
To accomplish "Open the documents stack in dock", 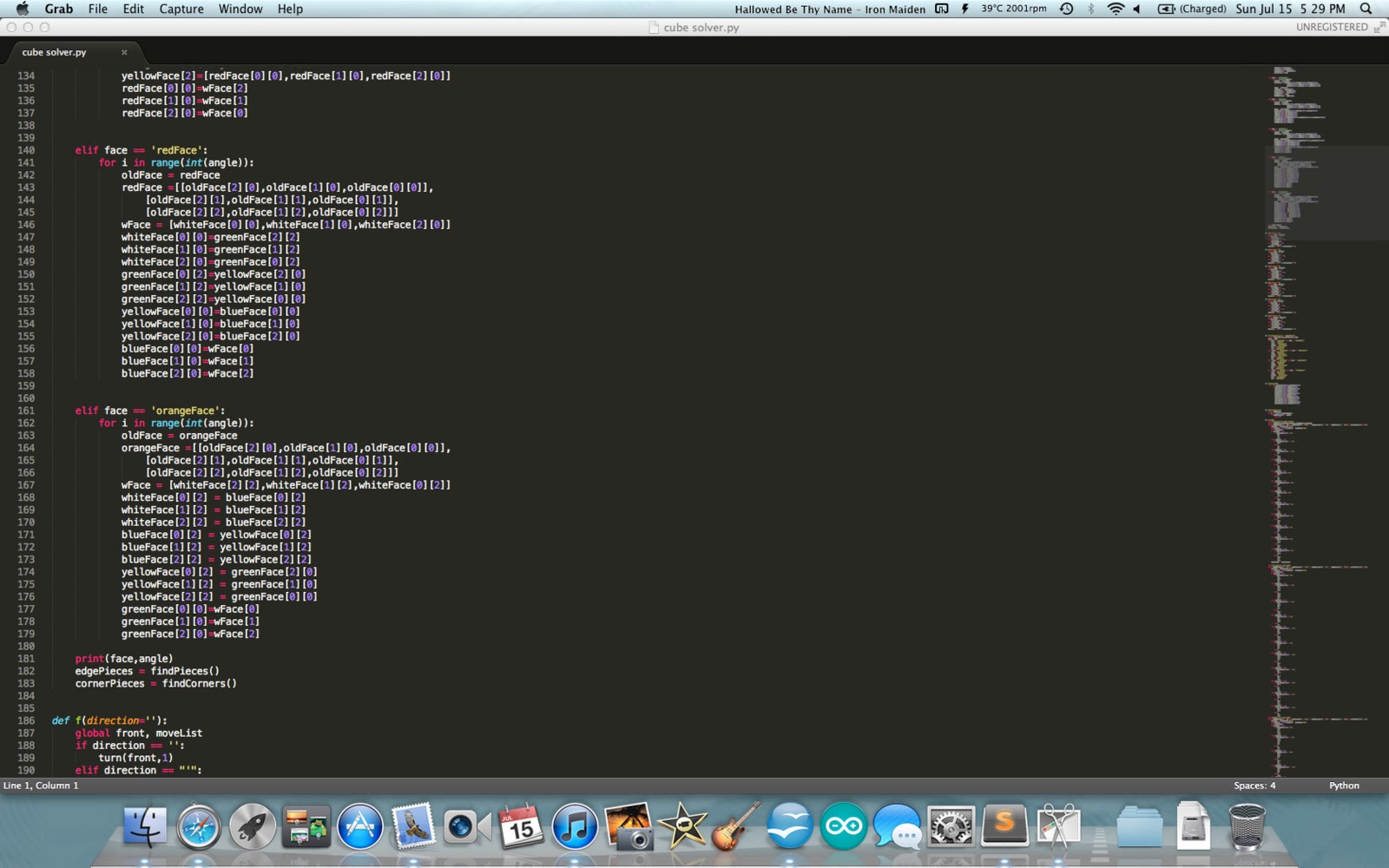I will pyautogui.click(x=1193, y=825).
